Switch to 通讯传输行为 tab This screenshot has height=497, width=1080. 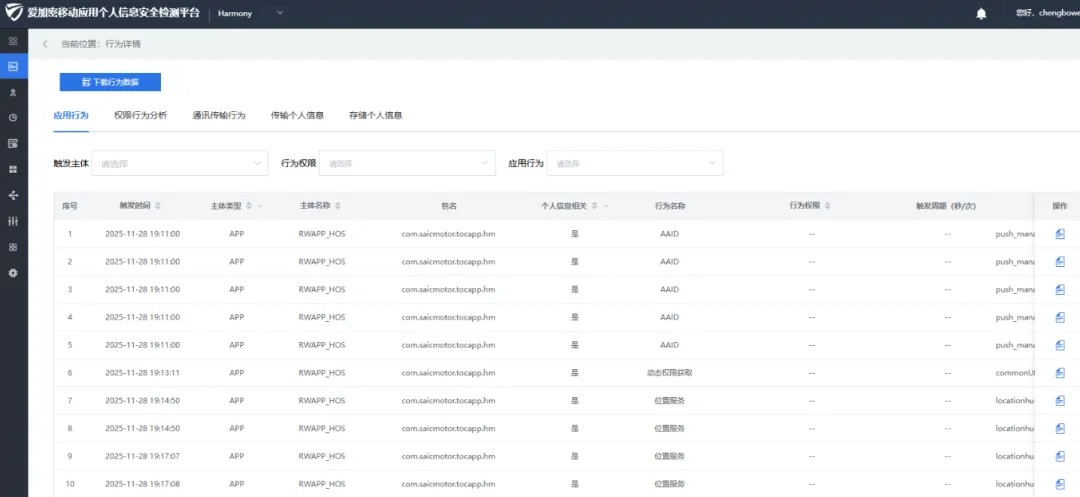pyautogui.click(x=219, y=116)
